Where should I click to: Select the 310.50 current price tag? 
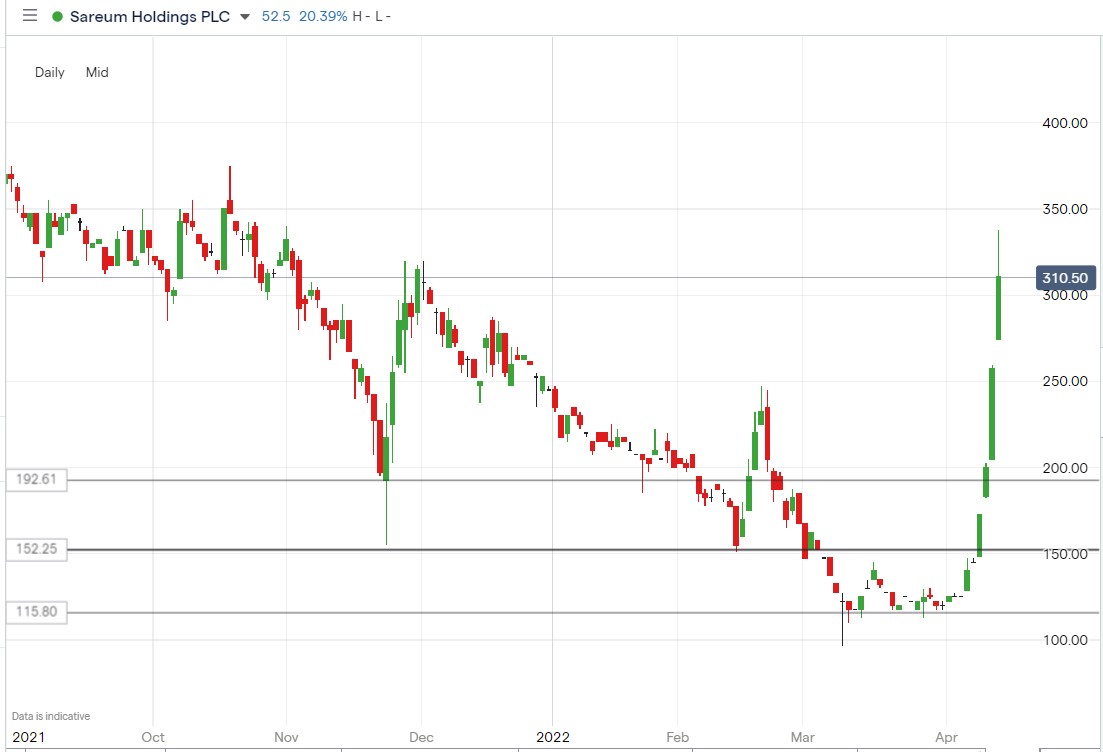(1064, 277)
